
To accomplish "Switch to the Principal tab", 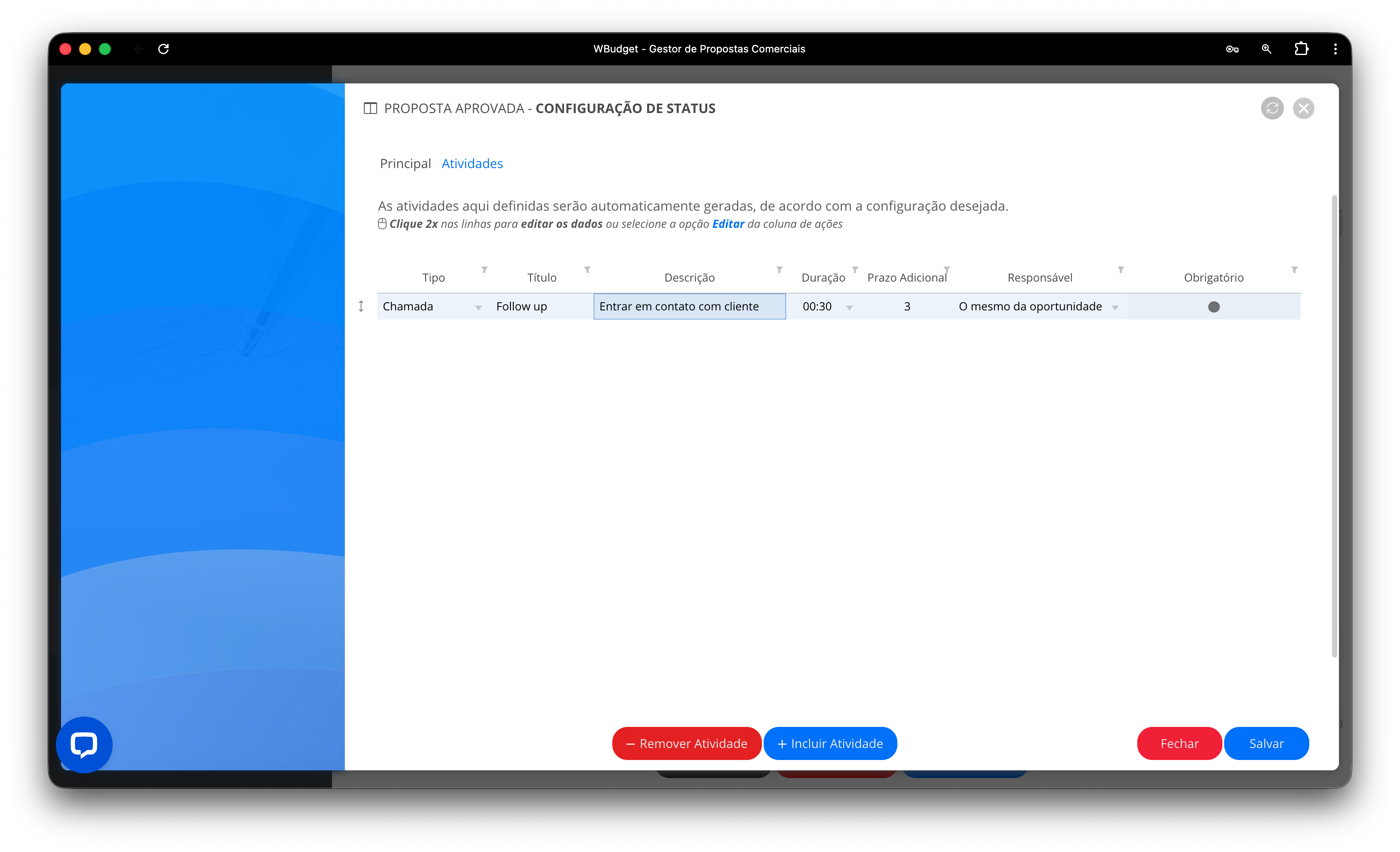I will [x=405, y=164].
